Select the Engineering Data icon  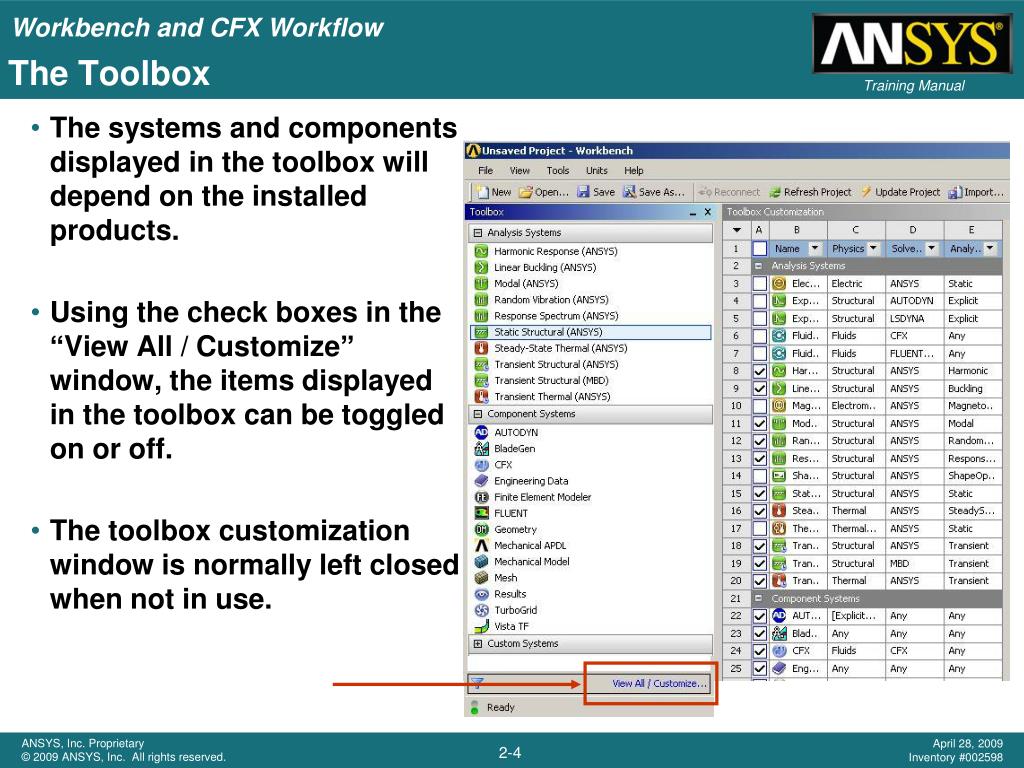coord(481,481)
